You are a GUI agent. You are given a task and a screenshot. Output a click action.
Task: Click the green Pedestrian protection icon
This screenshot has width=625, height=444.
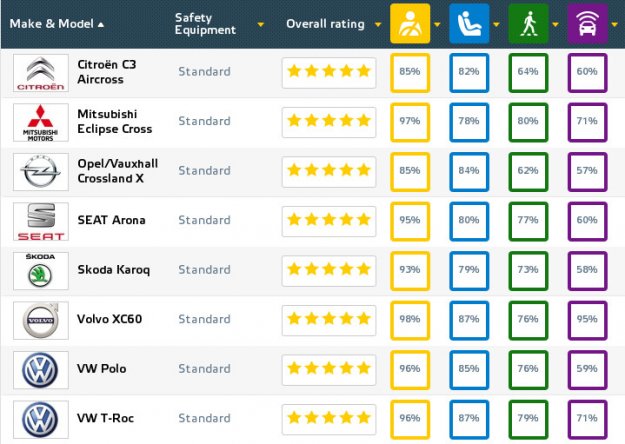pyautogui.click(x=528, y=24)
